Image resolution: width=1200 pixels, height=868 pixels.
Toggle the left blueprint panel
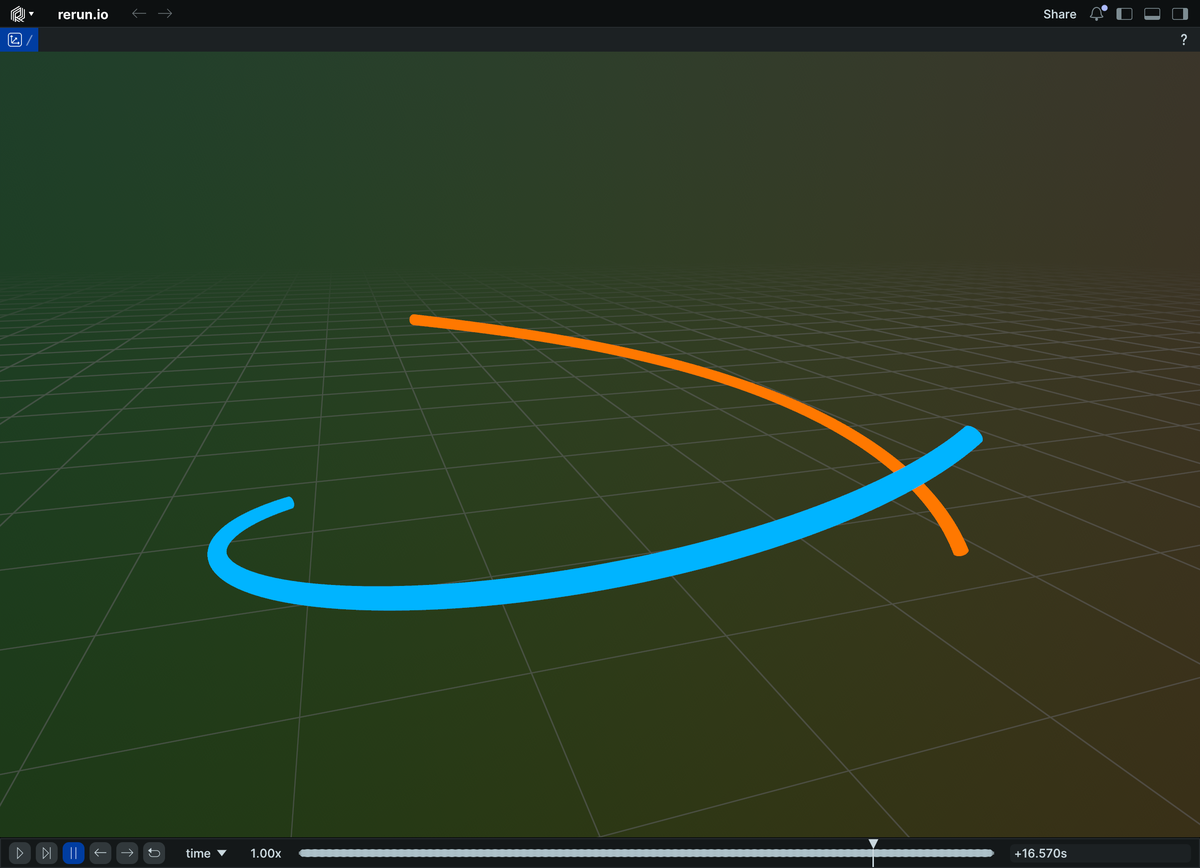tap(1125, 14)
